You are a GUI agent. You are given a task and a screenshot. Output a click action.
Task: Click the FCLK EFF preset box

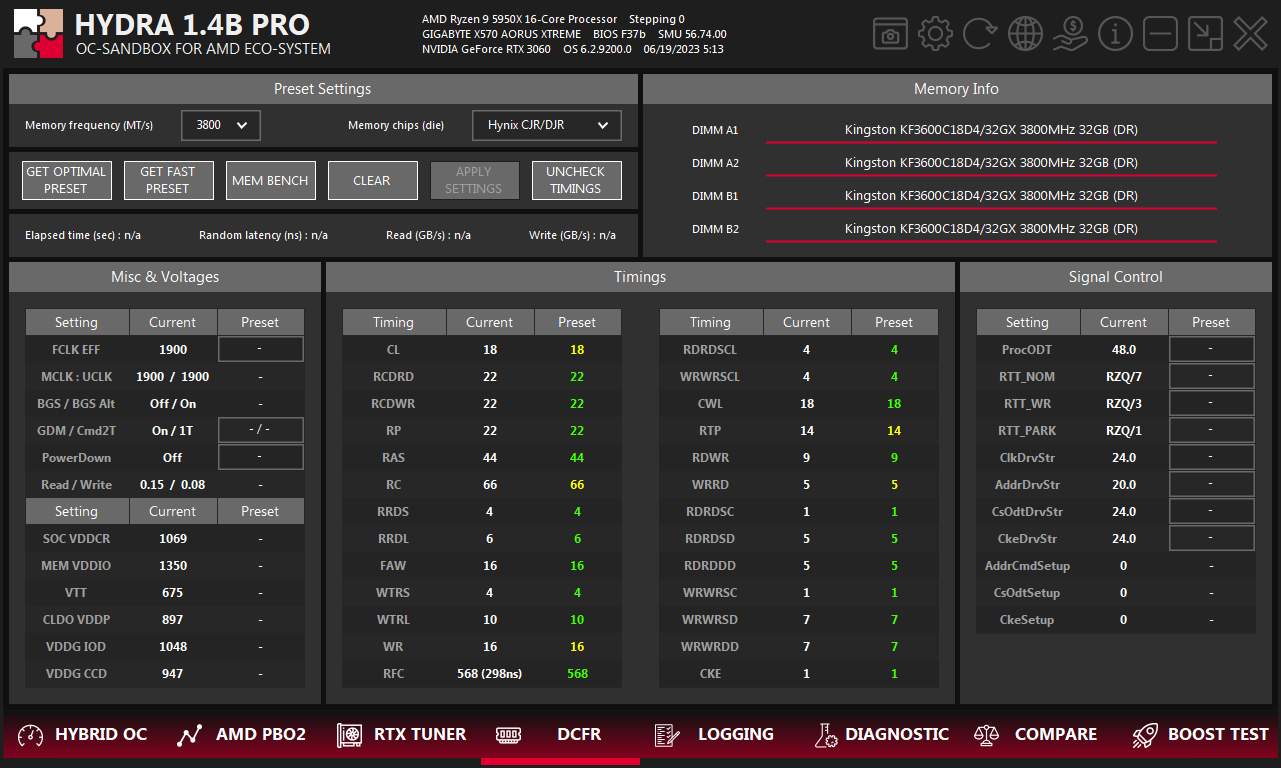[260, 349]
